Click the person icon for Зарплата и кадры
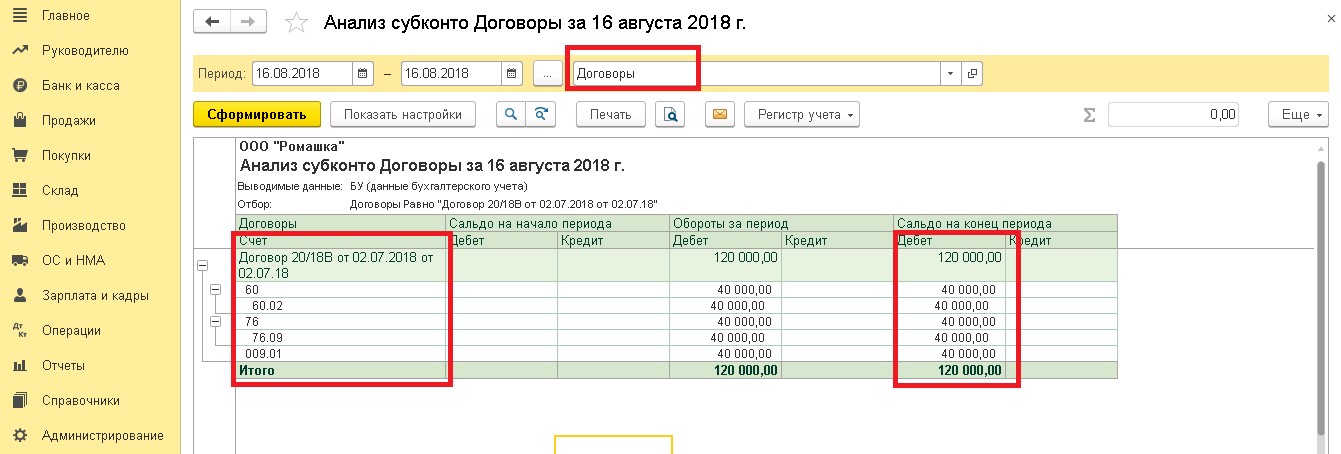 (18, 295)
